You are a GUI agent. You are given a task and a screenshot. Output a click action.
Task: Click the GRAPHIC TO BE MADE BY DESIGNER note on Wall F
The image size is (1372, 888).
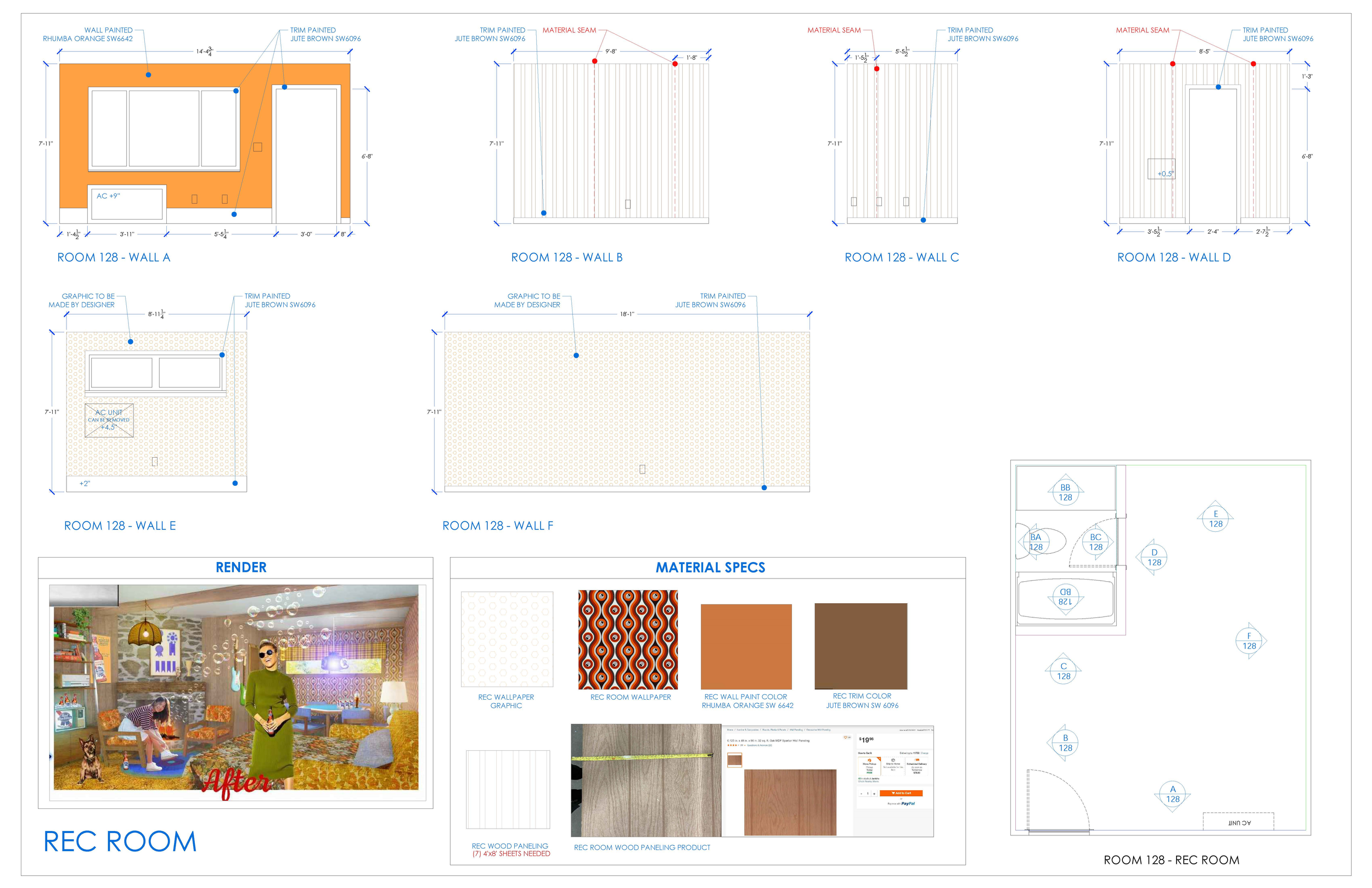(527, 300)
